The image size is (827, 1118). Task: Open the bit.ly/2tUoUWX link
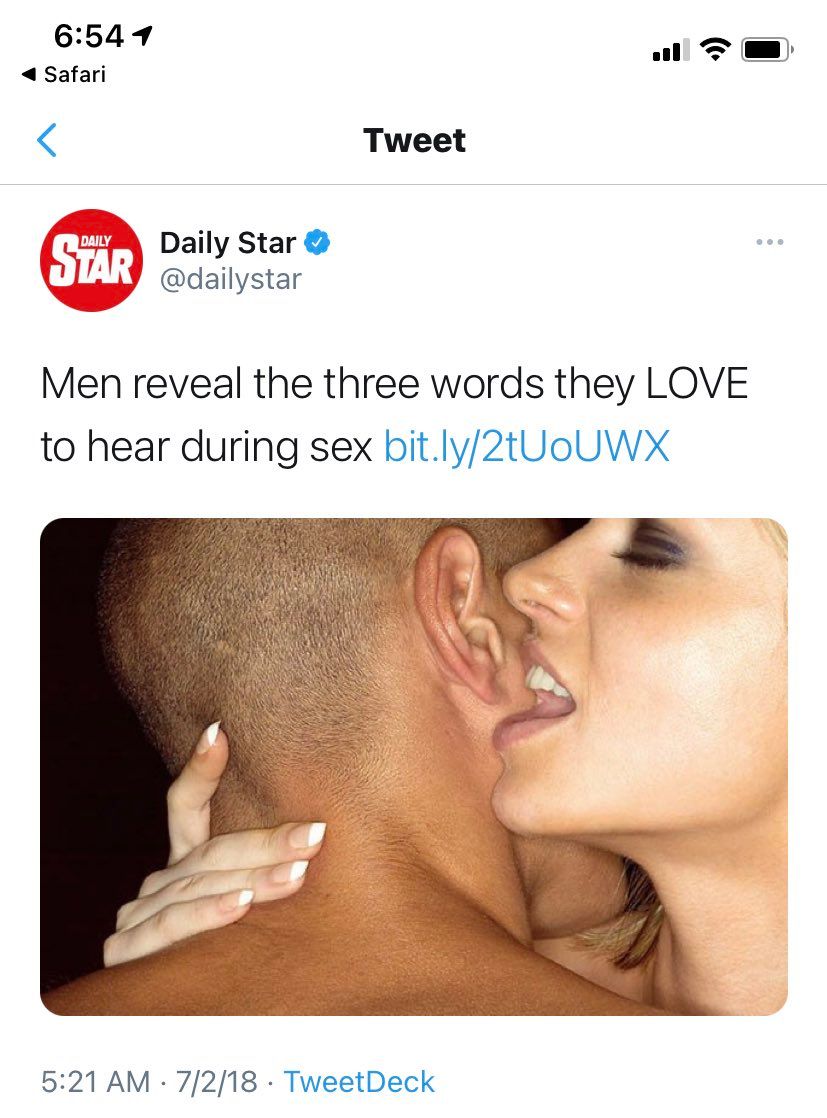click(527, 447)
